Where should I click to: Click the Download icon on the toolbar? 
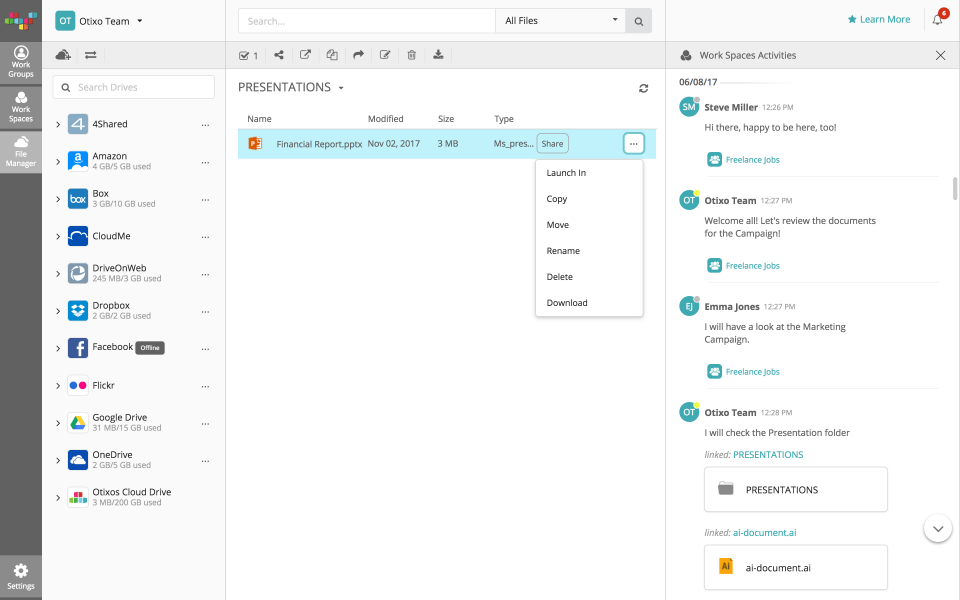pos(438,55)
